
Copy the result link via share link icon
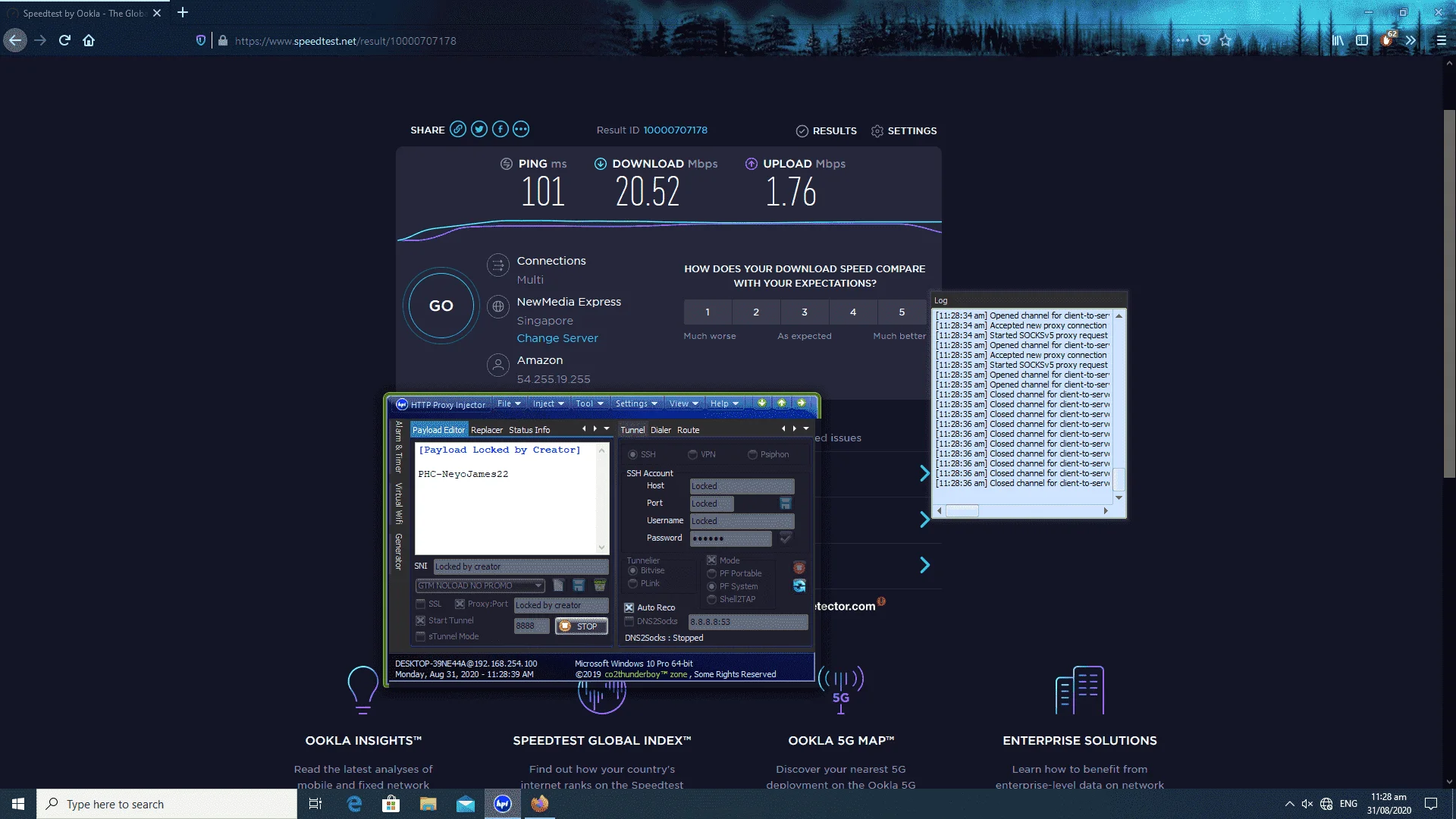458,130
